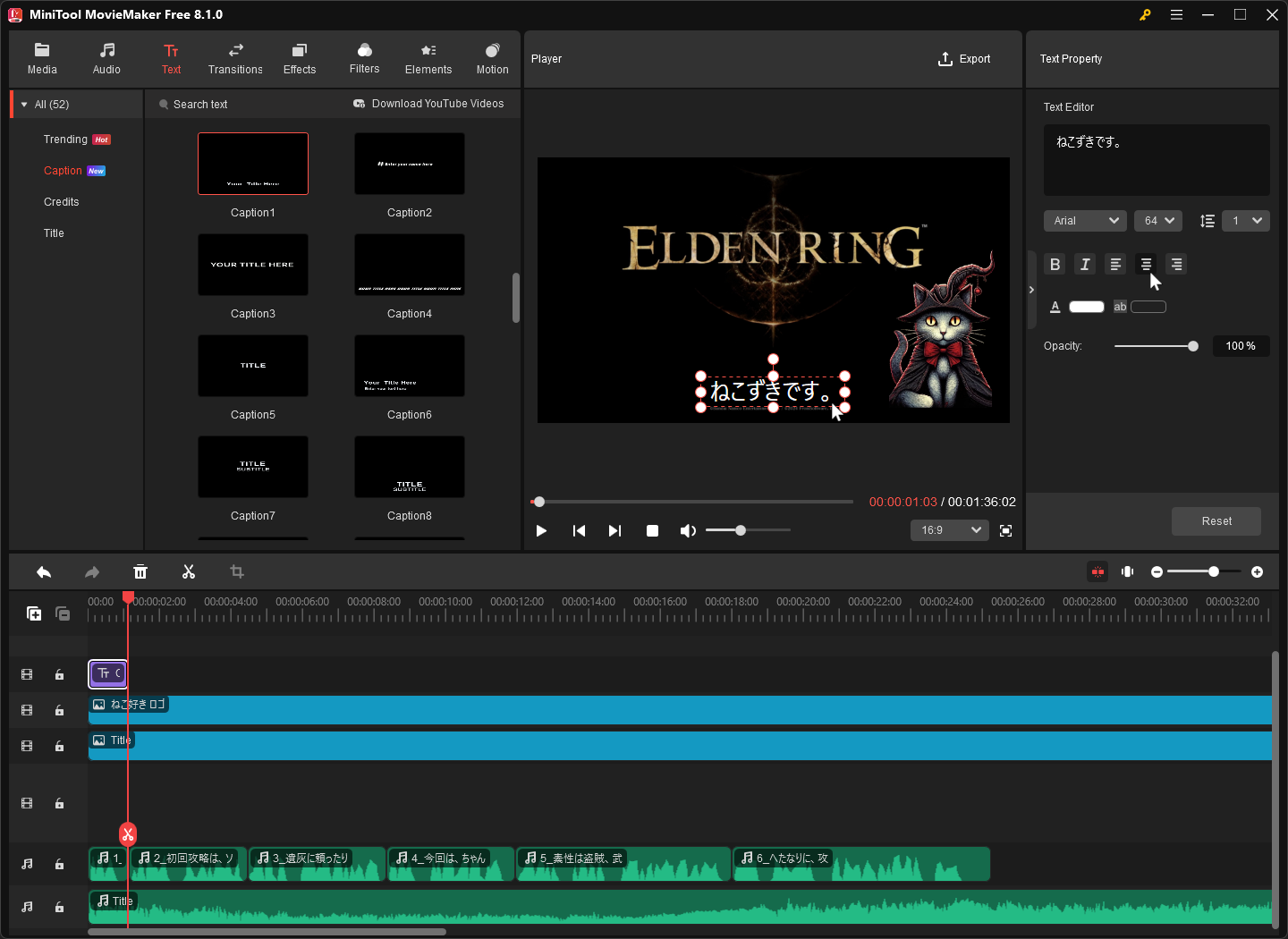Viewport: 1288px width, 939px height.
Task: Enter full screen preview
Action: [1005, 530]
